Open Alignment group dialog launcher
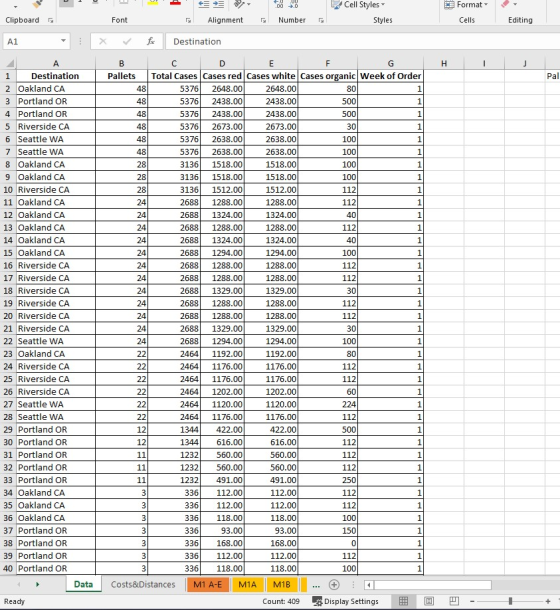The image size is (560, 610). click(x=263, y=20)
